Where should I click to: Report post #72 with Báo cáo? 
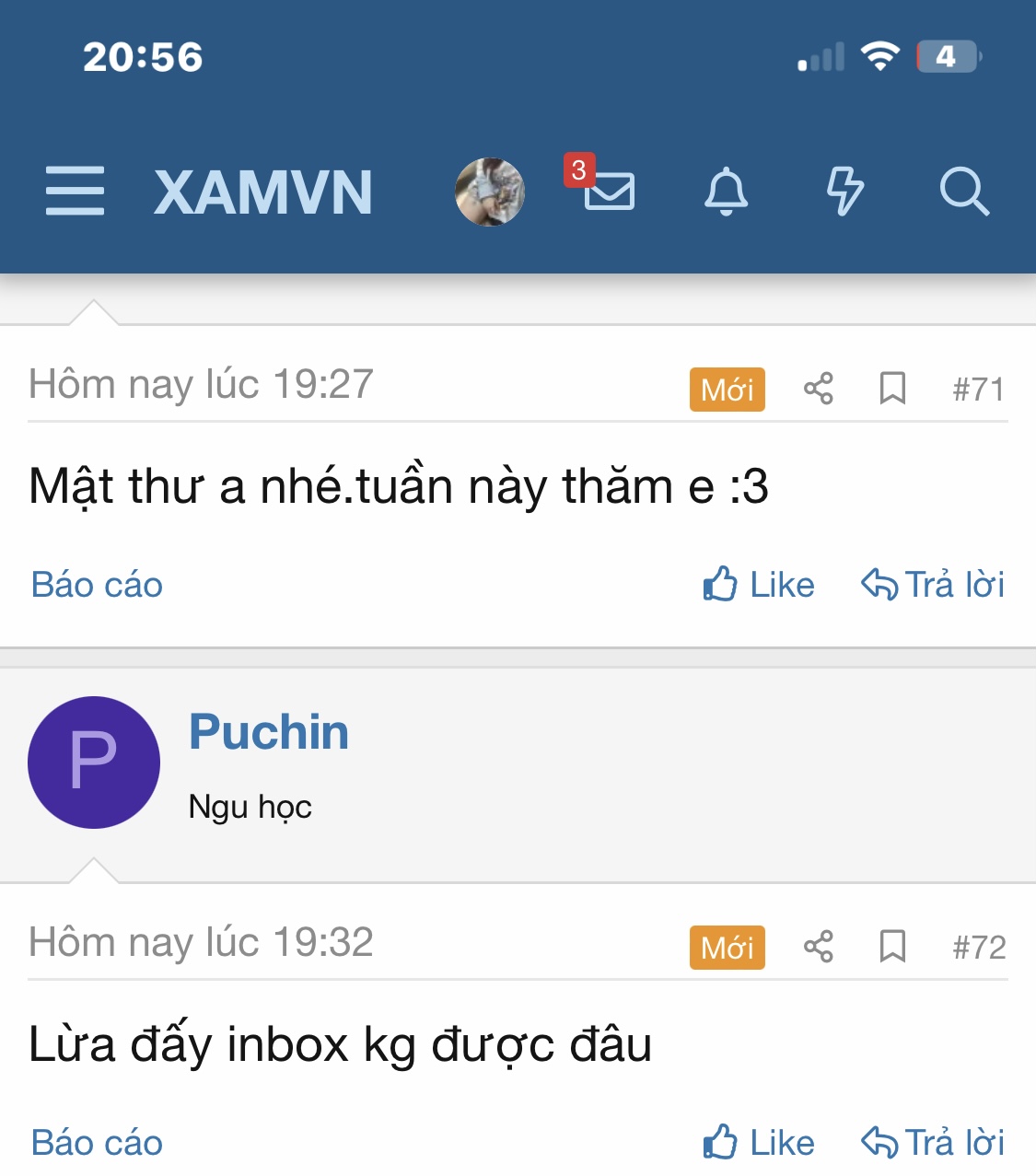pos(97,1143)
